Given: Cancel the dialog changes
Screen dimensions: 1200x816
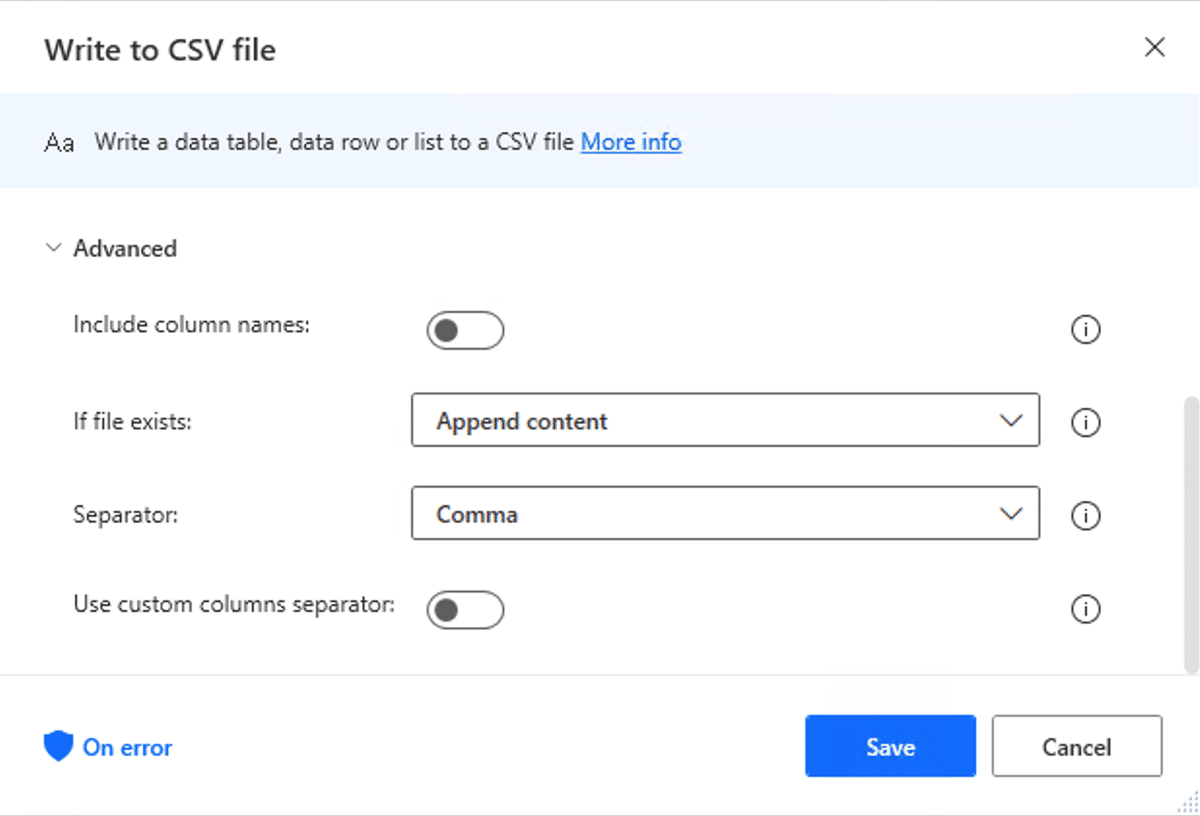Looking at the screenshot, I should (1076, 746).
